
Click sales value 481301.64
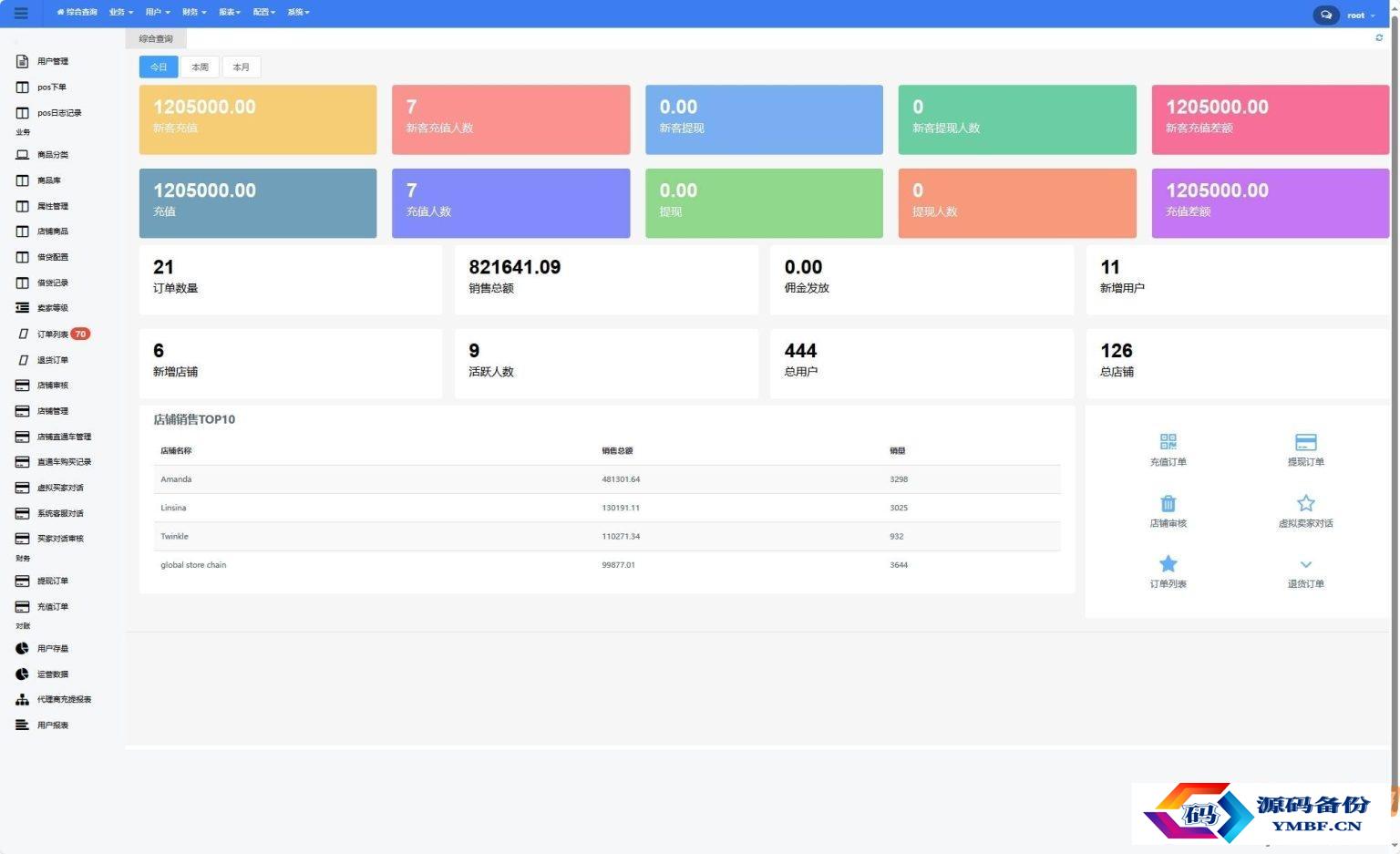click(x=621, y=479)
